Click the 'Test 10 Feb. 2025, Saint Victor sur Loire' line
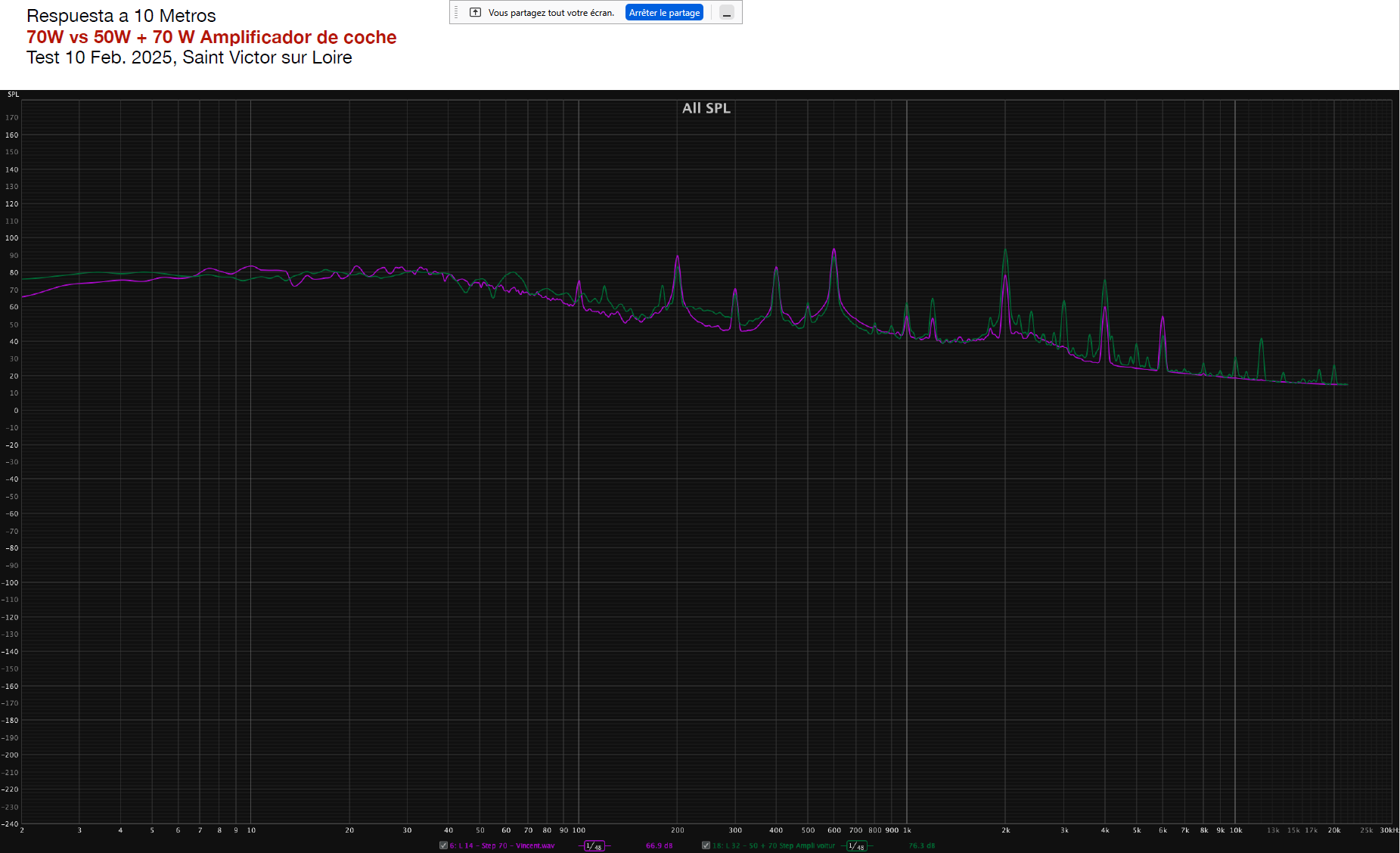The height and width of the screenshot is (853, 1400). point(189,57)
